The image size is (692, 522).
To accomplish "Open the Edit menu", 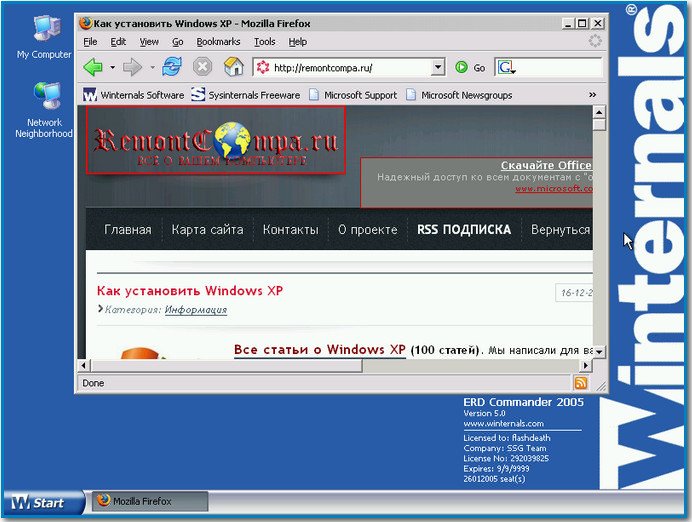I will tap(118, 41).
